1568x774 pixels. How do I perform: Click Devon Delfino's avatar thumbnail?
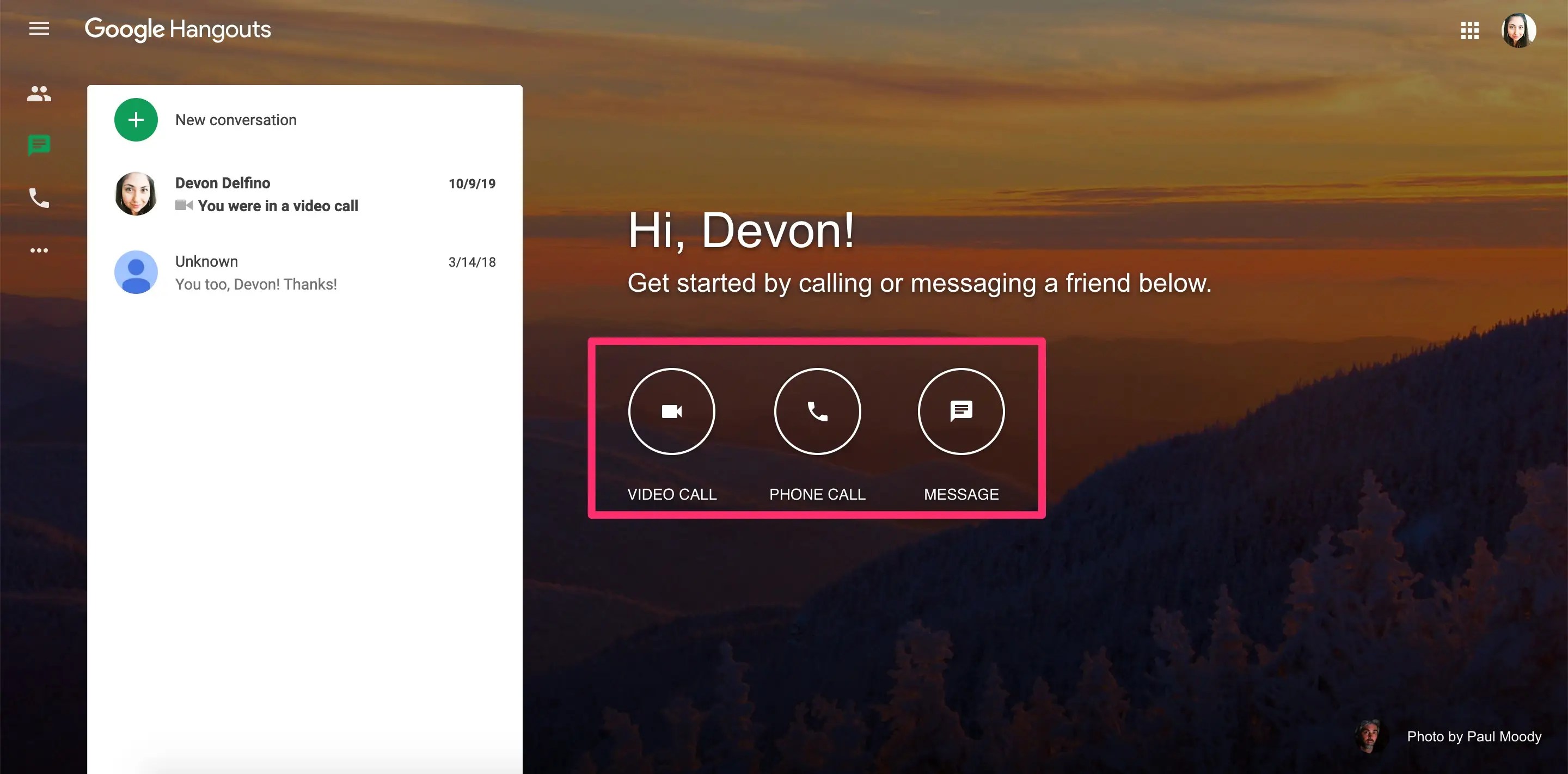tap(136, 194)
